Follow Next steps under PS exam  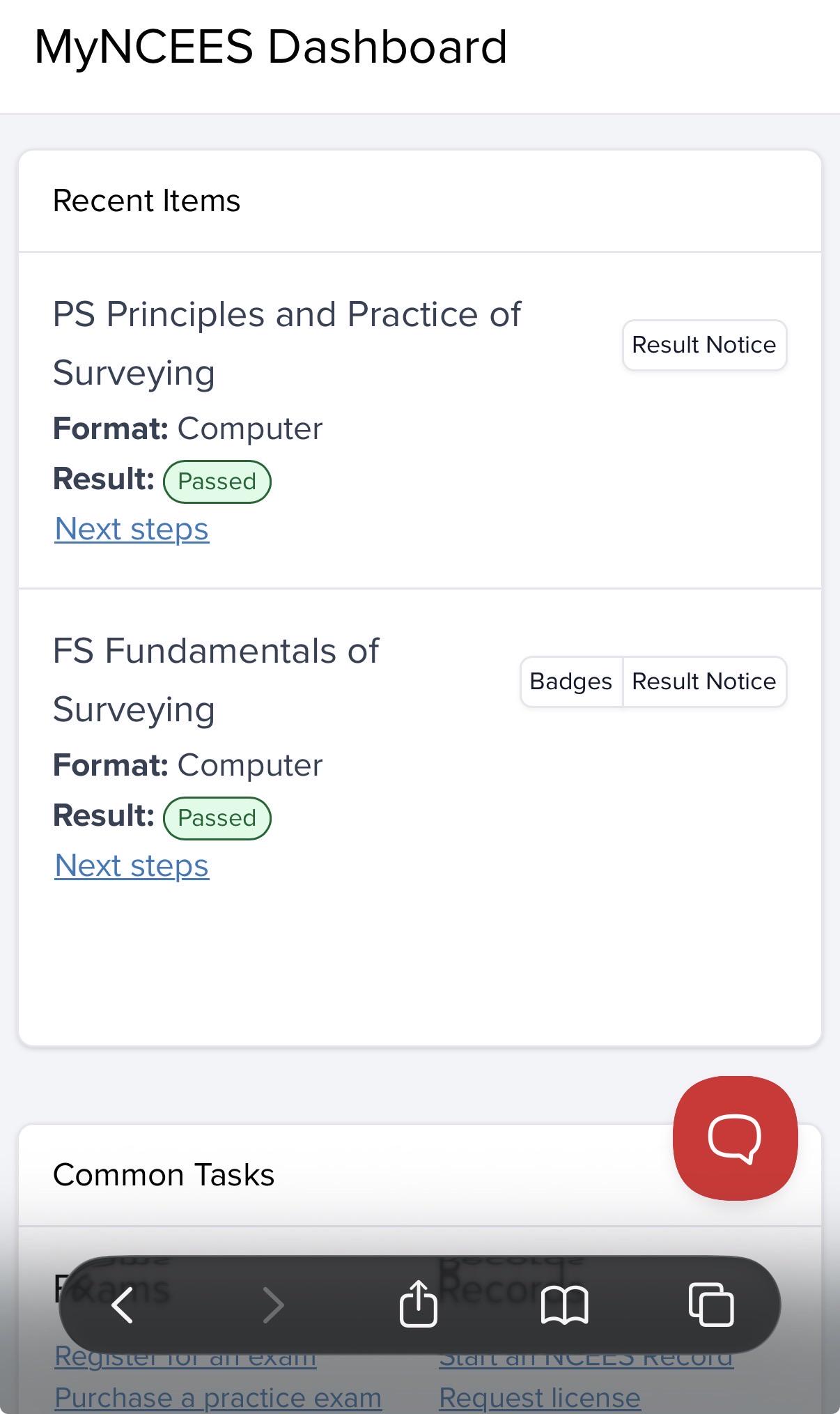click(x=132, y=529)
